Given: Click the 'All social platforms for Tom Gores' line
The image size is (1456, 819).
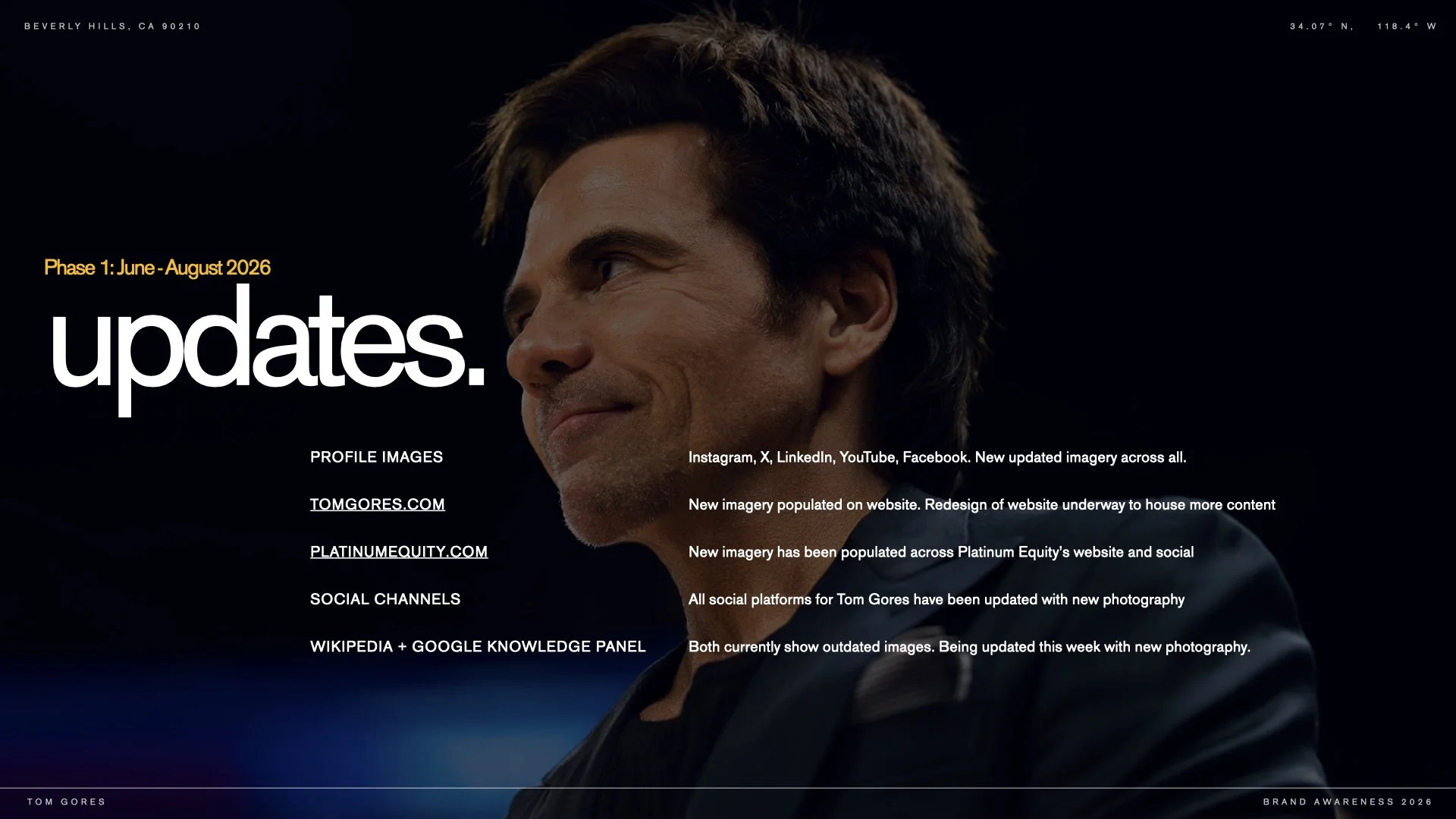Looking at the screenshot, I should 937,600.
